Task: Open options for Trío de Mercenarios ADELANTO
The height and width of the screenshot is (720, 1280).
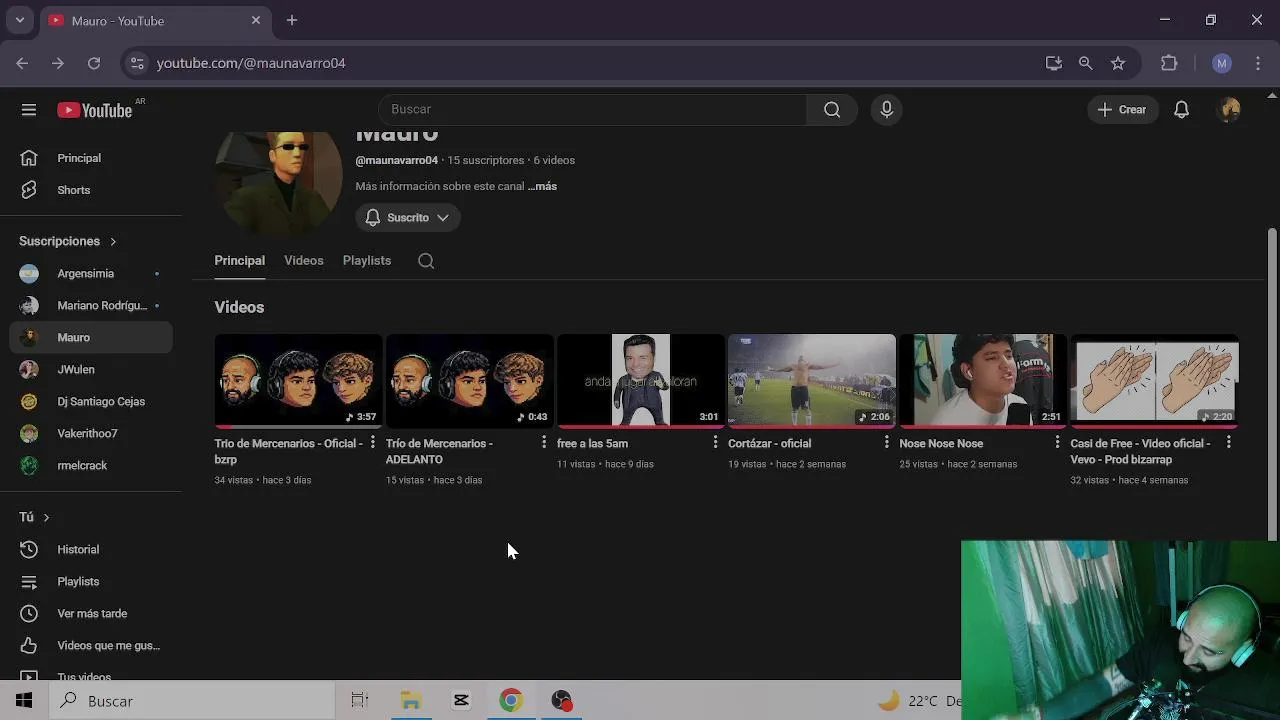Action: click(544, 442)
